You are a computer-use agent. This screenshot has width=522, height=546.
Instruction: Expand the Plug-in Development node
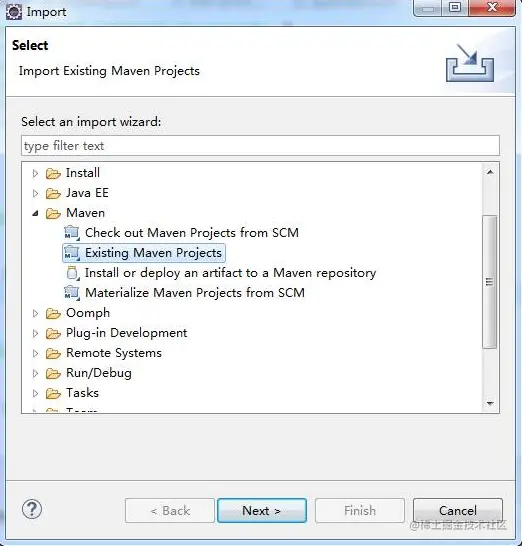tap(35, 333)
